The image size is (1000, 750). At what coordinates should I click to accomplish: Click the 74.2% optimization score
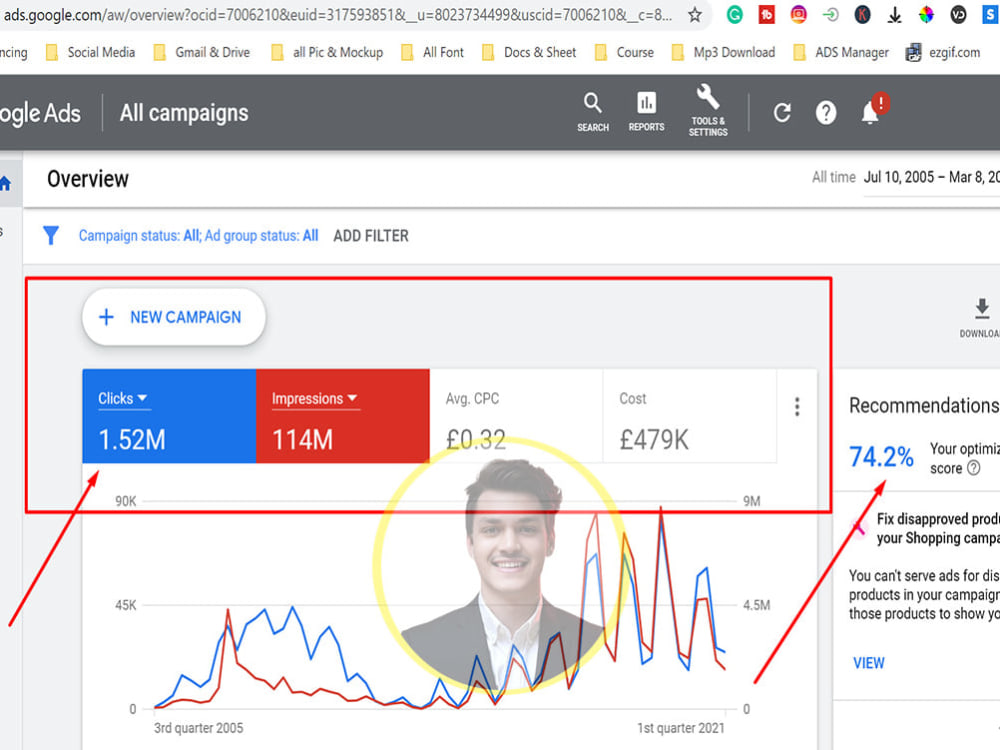point(881,457)
